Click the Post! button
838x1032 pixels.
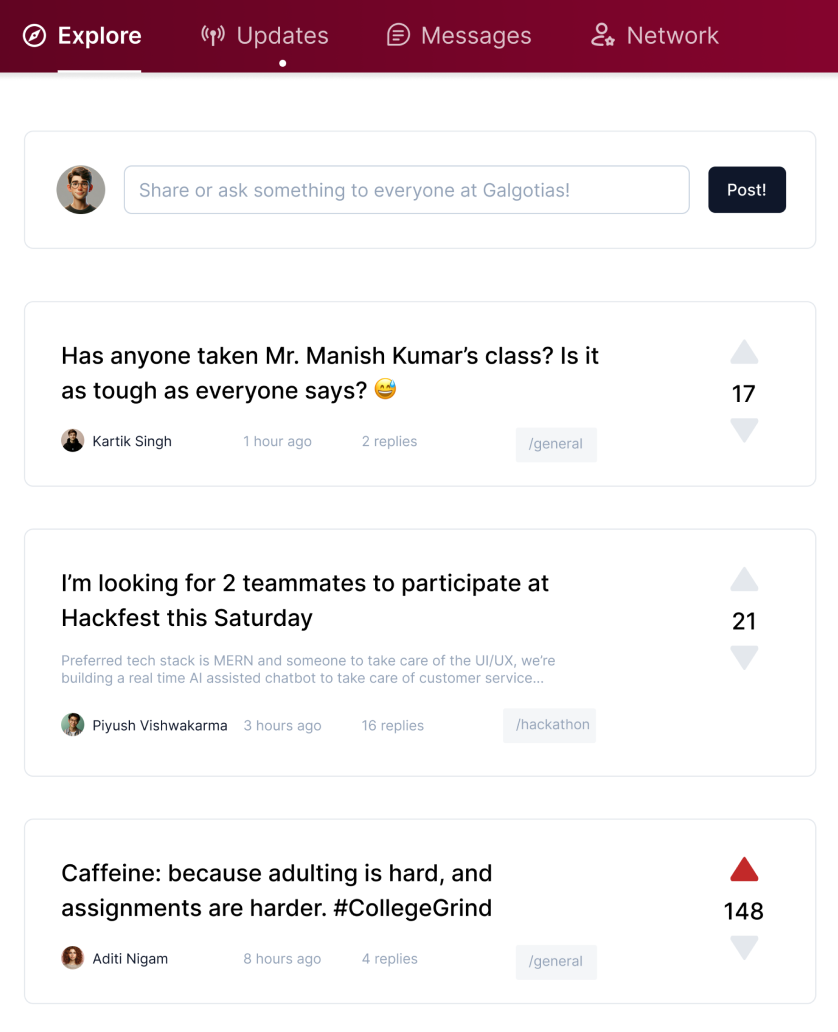point(747,190)
